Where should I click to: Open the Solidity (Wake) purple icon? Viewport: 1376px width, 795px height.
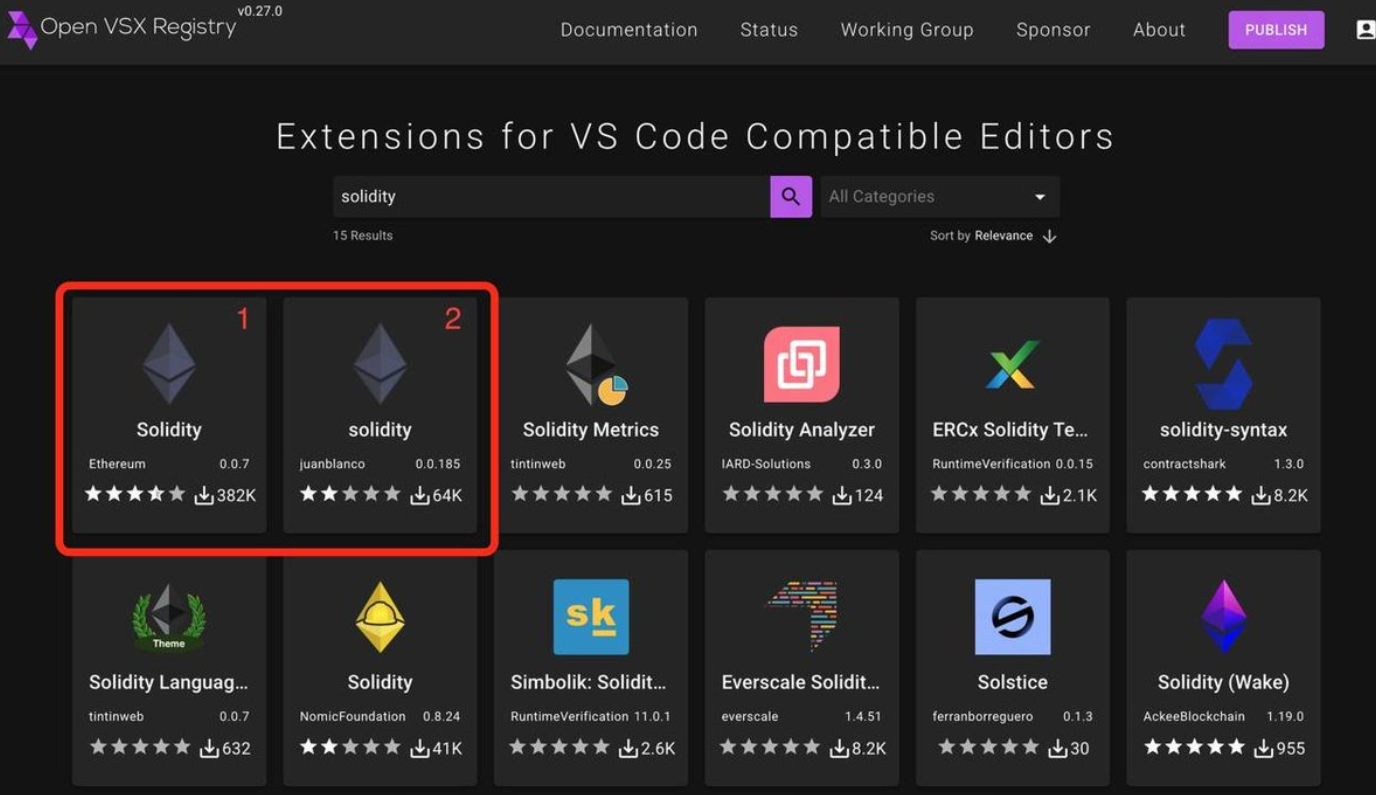(x=1223, y=617)
